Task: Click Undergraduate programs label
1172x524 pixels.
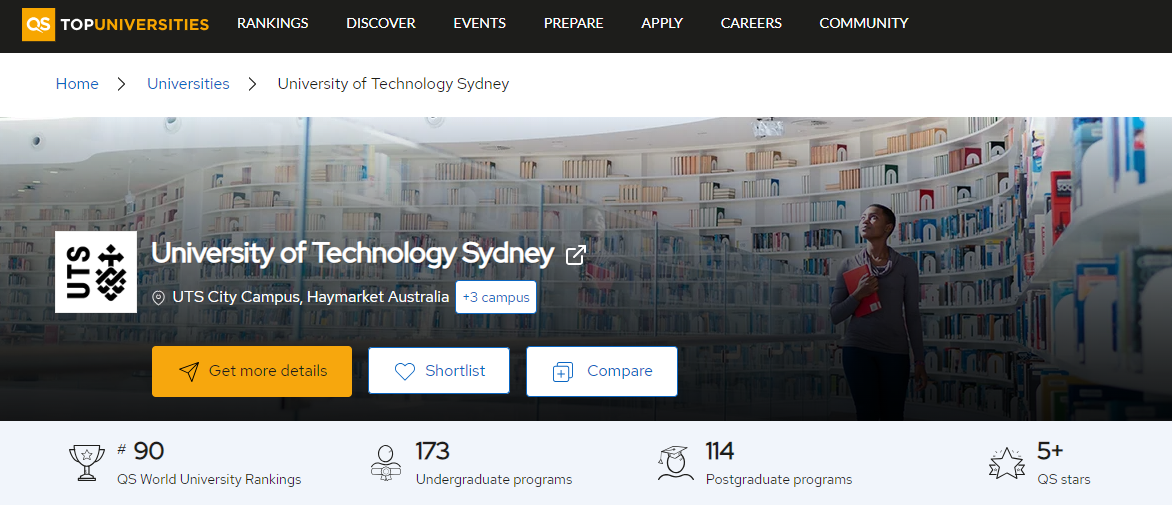Action: 494,480
